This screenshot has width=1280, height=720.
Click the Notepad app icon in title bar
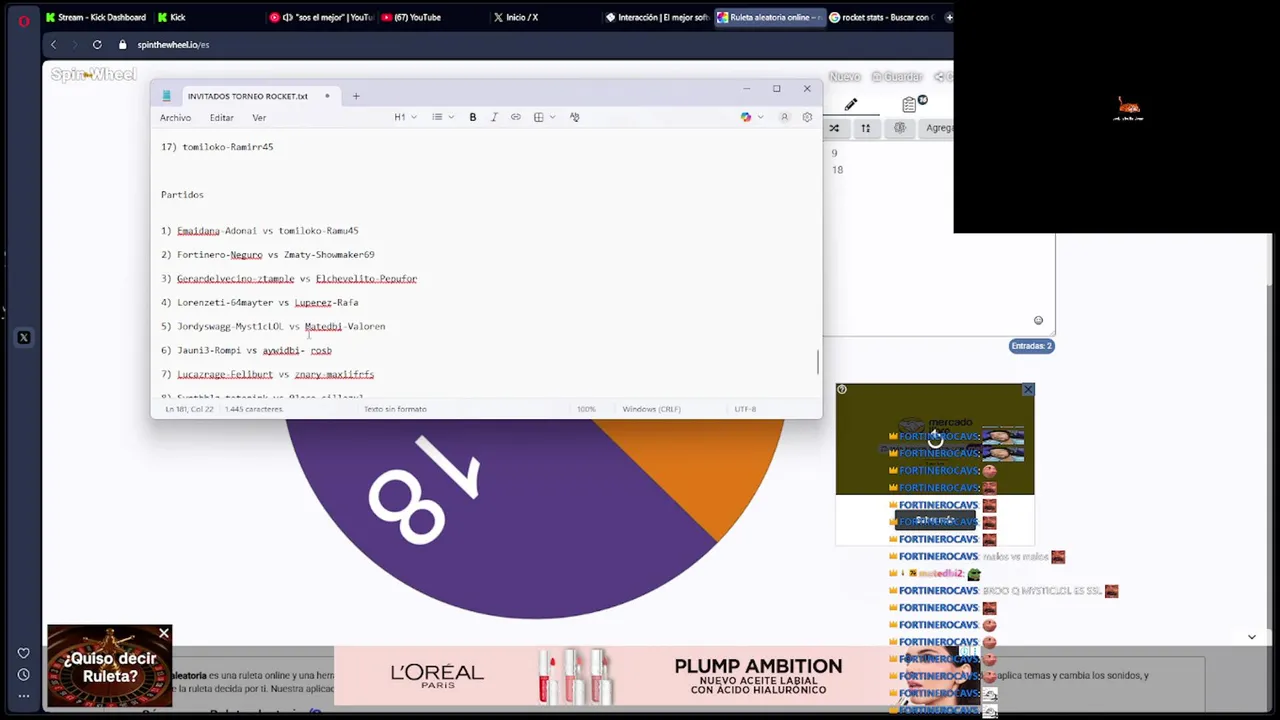[167, 96]
